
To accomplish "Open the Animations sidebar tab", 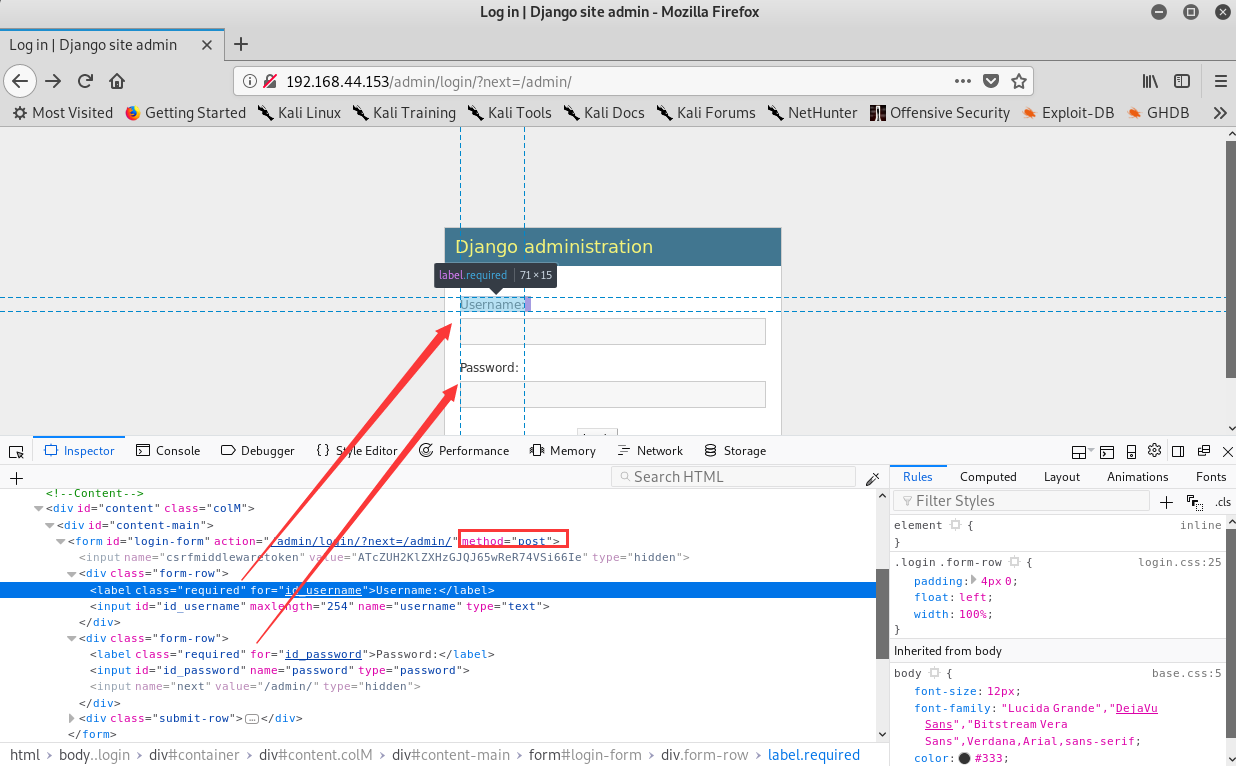I will pyautogui.click(x=1138, y=477).
